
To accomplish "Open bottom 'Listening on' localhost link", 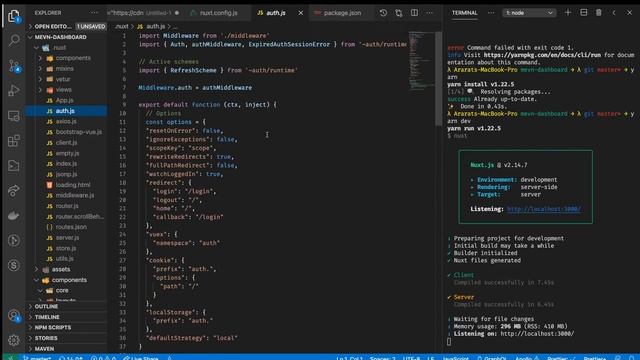I will 537,333.
